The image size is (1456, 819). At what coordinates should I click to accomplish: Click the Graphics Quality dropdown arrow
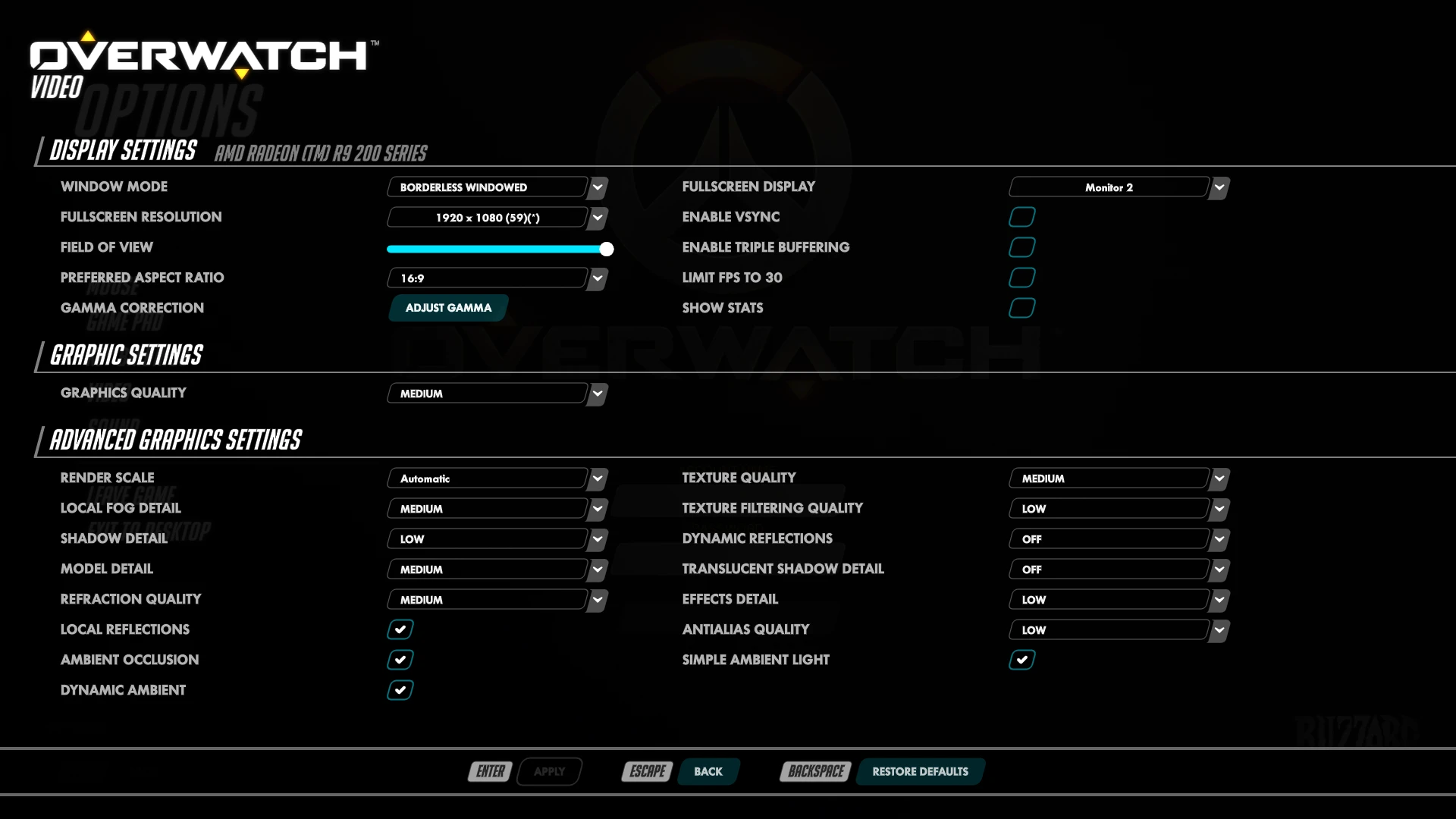click(x=597, y=393)
